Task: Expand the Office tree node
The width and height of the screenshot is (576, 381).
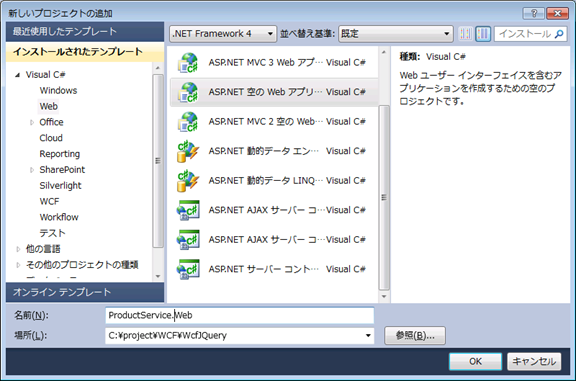Action: pos(32,122)
